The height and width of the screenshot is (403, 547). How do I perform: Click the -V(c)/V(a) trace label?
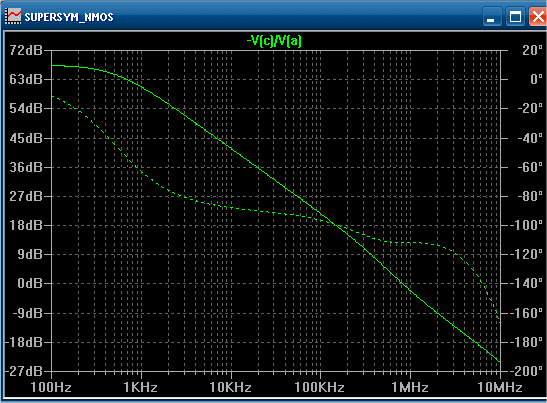pyautogui.click(x=274, y=41)
